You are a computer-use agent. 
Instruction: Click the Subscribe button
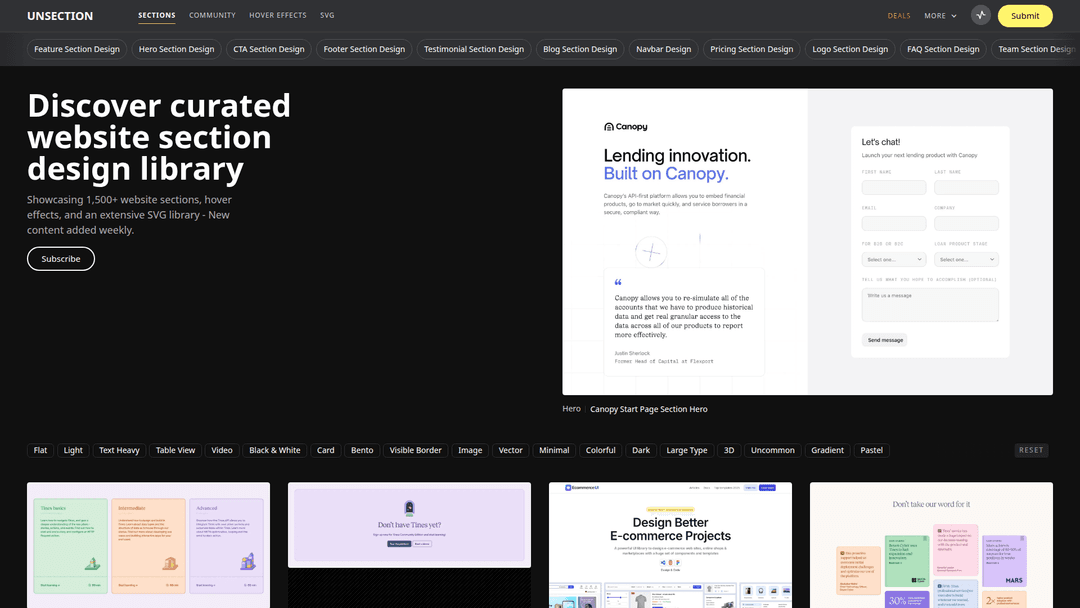pos(61,259)
